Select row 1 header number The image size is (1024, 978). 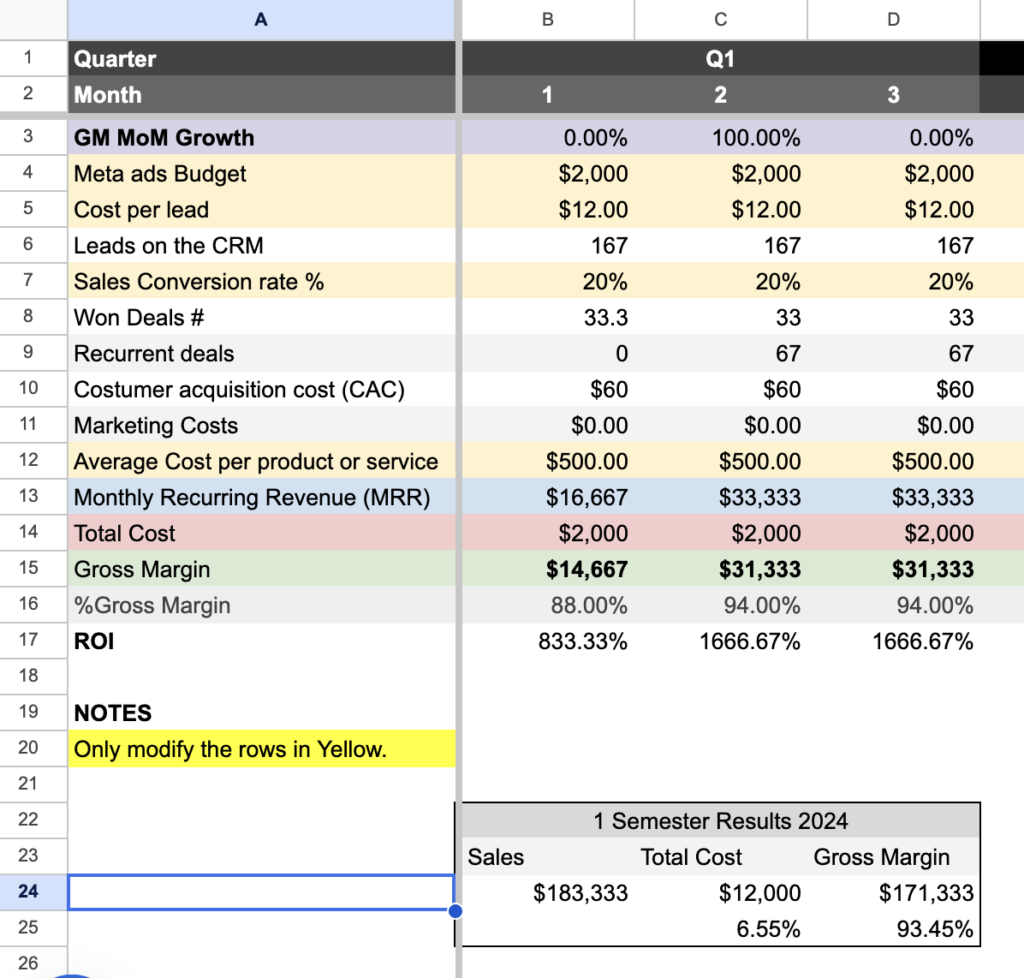pyautogui.click(x=28, y=57)
